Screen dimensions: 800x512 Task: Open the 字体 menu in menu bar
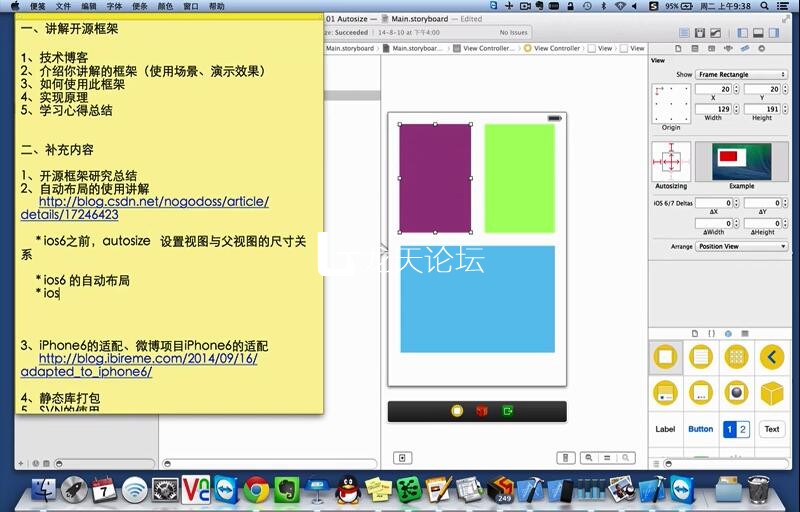[115, 6]
